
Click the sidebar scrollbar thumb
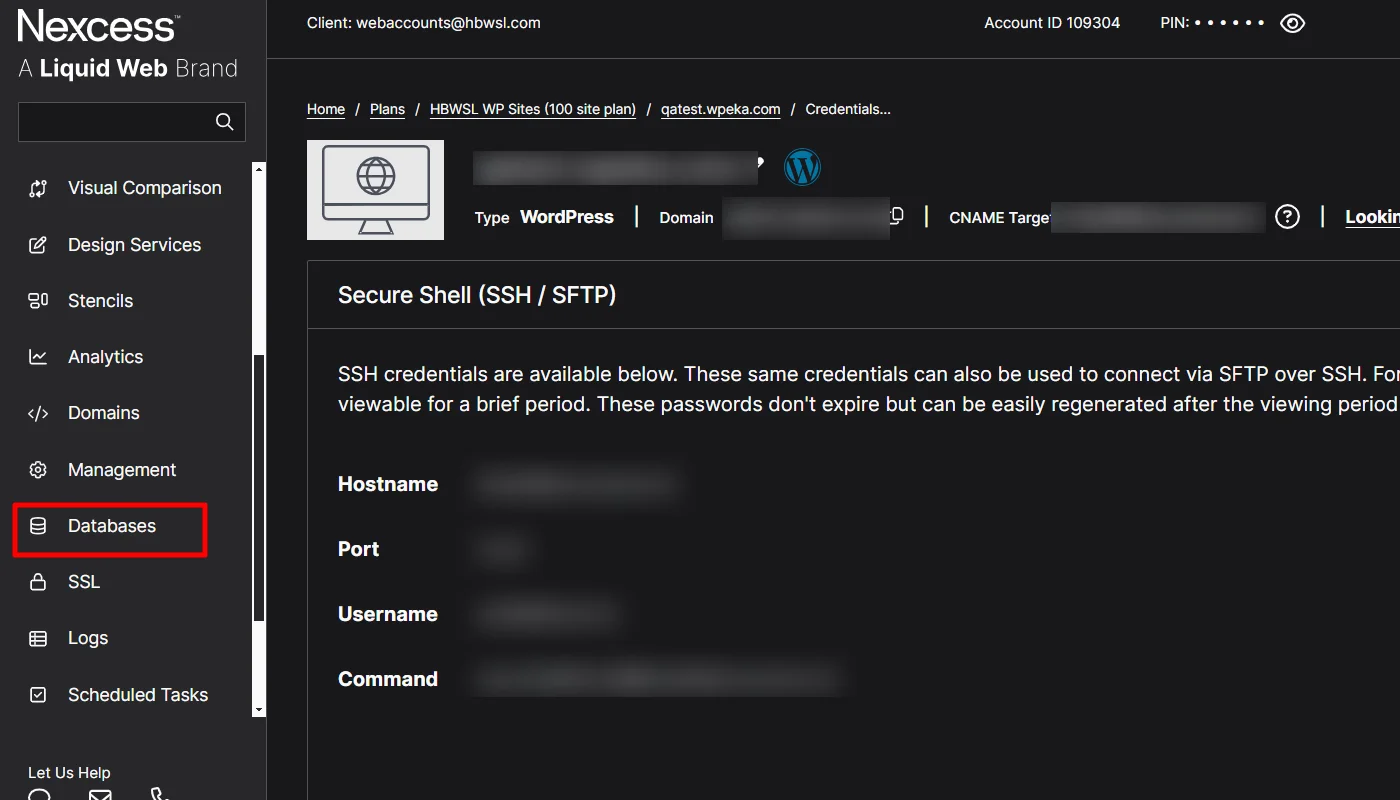pyautogui.click(x=259, y=488)
